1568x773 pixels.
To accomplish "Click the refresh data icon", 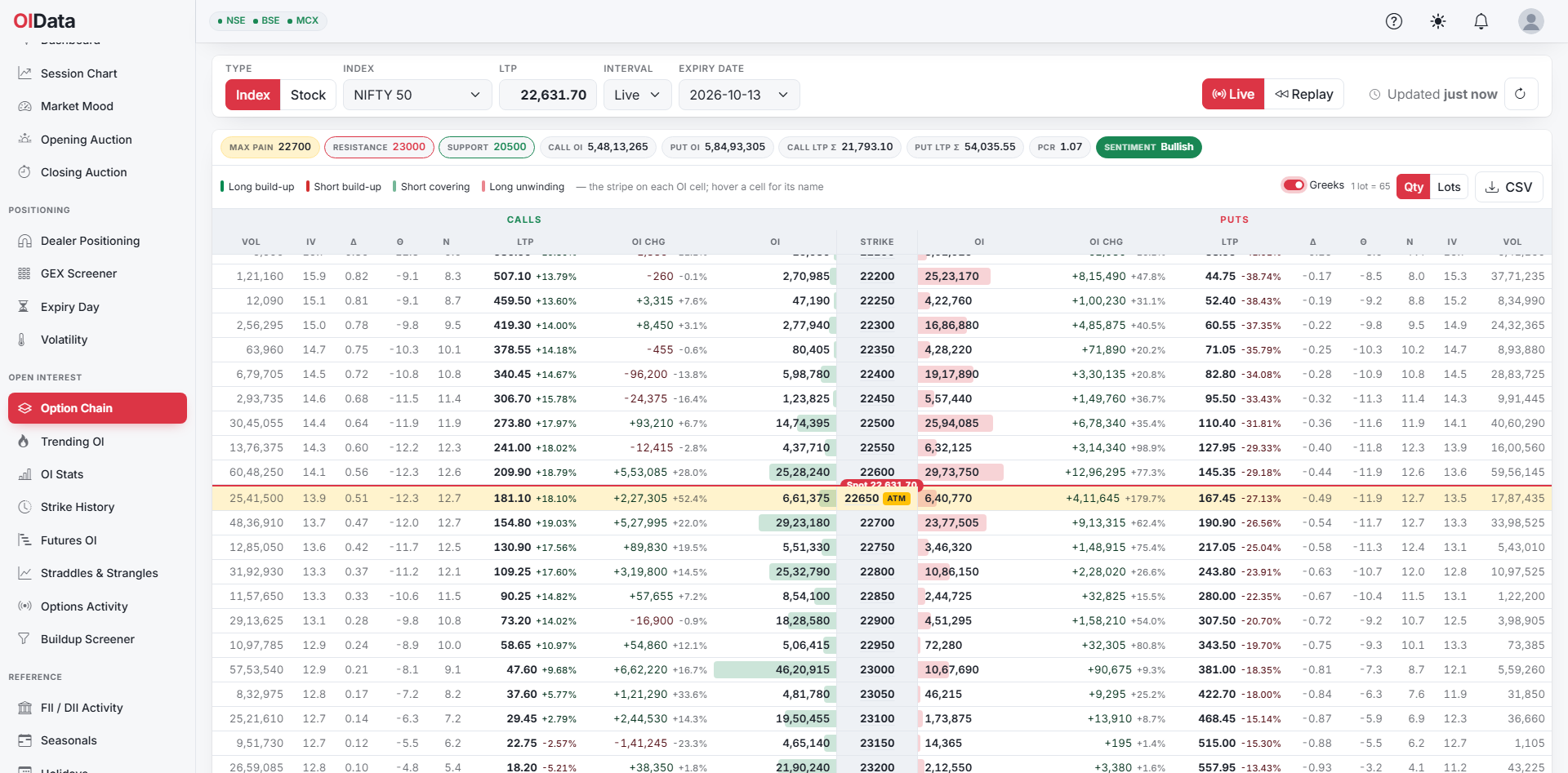I will (x=1520, y=94).
